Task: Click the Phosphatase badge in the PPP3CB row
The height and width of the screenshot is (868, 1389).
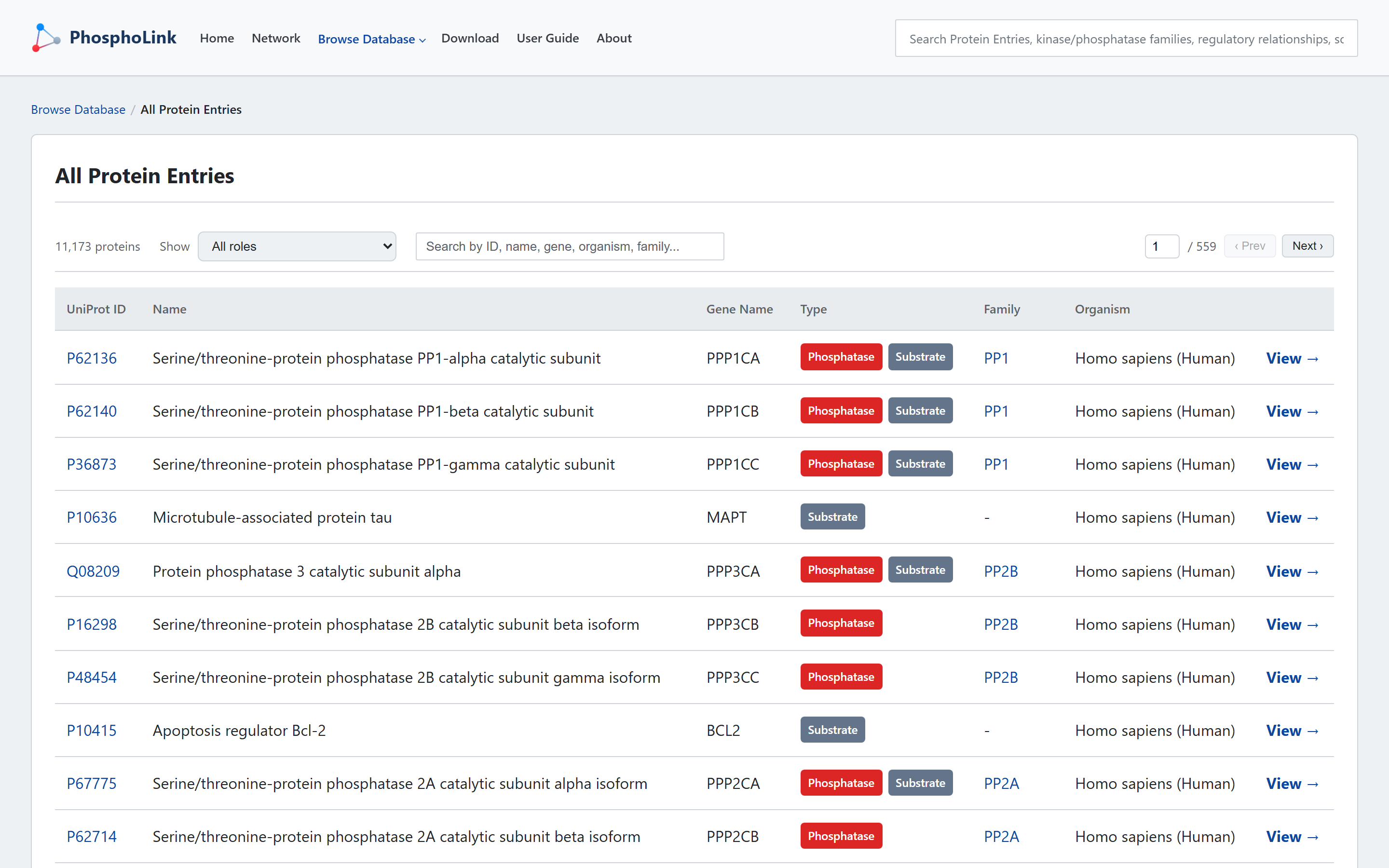Action: coord(841,623)
